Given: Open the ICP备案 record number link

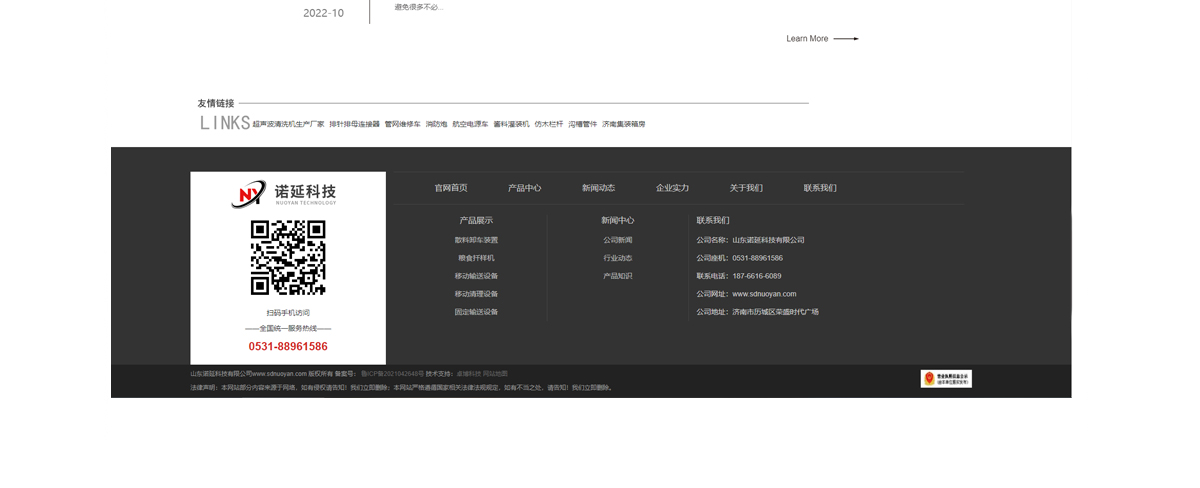Looking at the screenshot, I should tap(392, 374).
